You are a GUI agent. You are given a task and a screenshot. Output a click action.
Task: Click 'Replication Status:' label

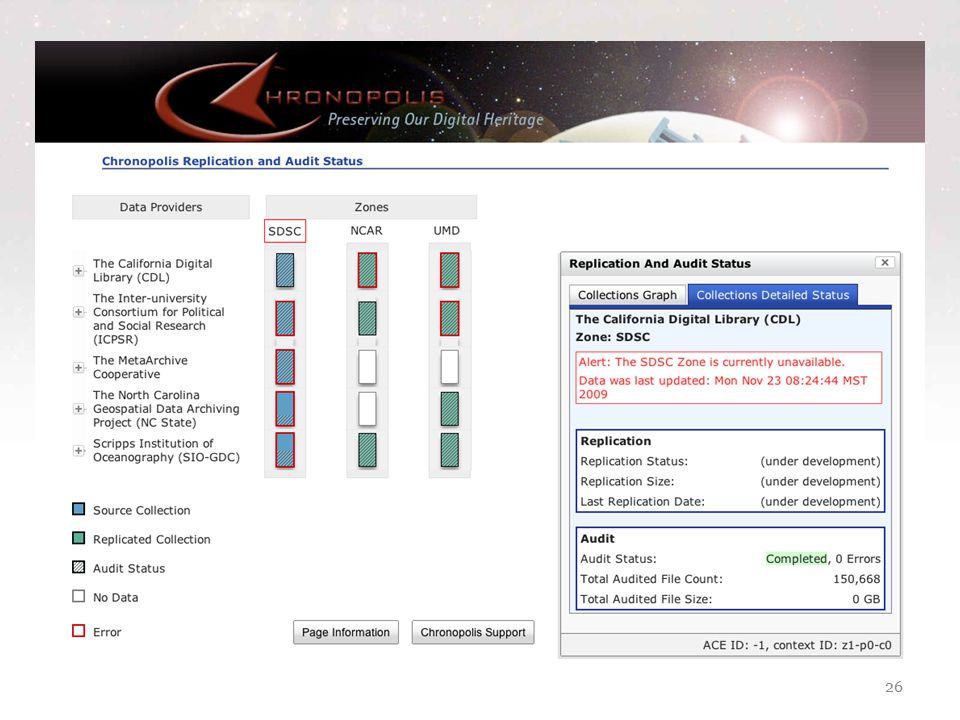[x=634, y=462]
